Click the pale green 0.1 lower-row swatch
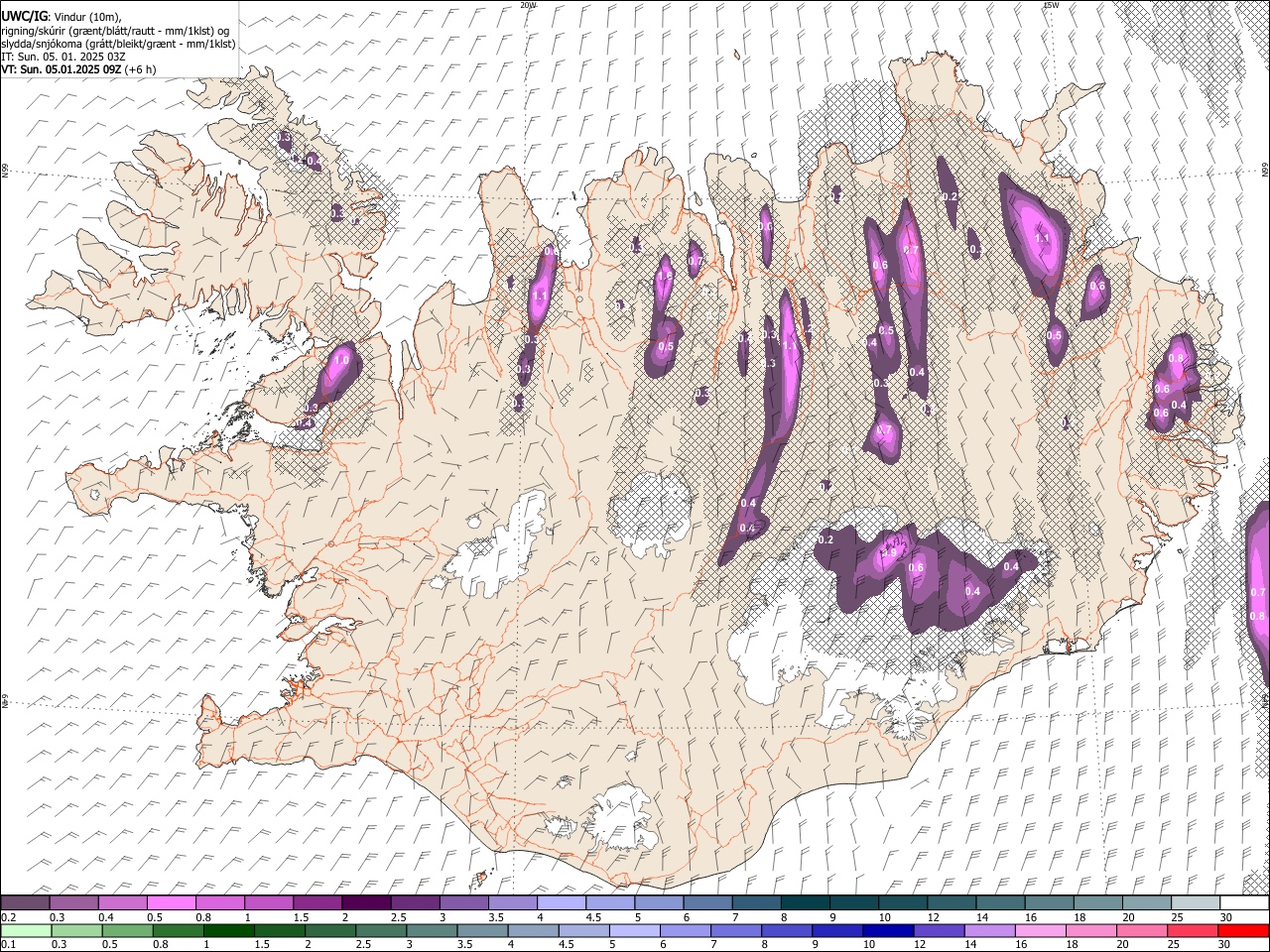Viewport: 1270px width, 952px height. (27, 930)
